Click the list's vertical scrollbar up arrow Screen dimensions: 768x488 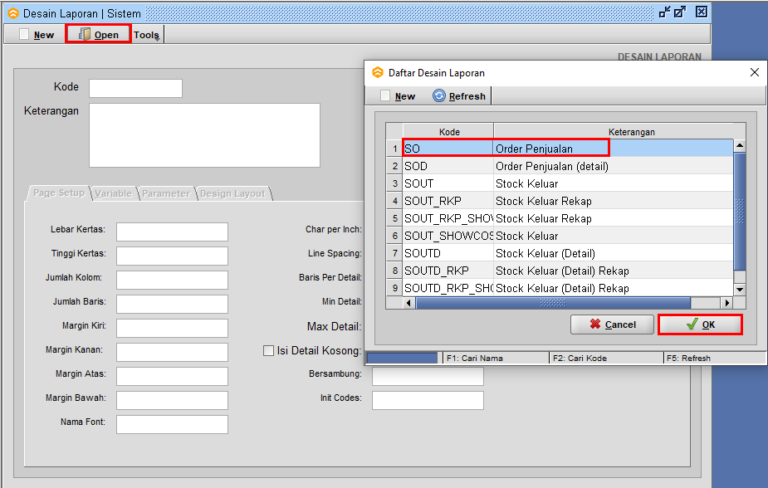click(x=740, y=146)
